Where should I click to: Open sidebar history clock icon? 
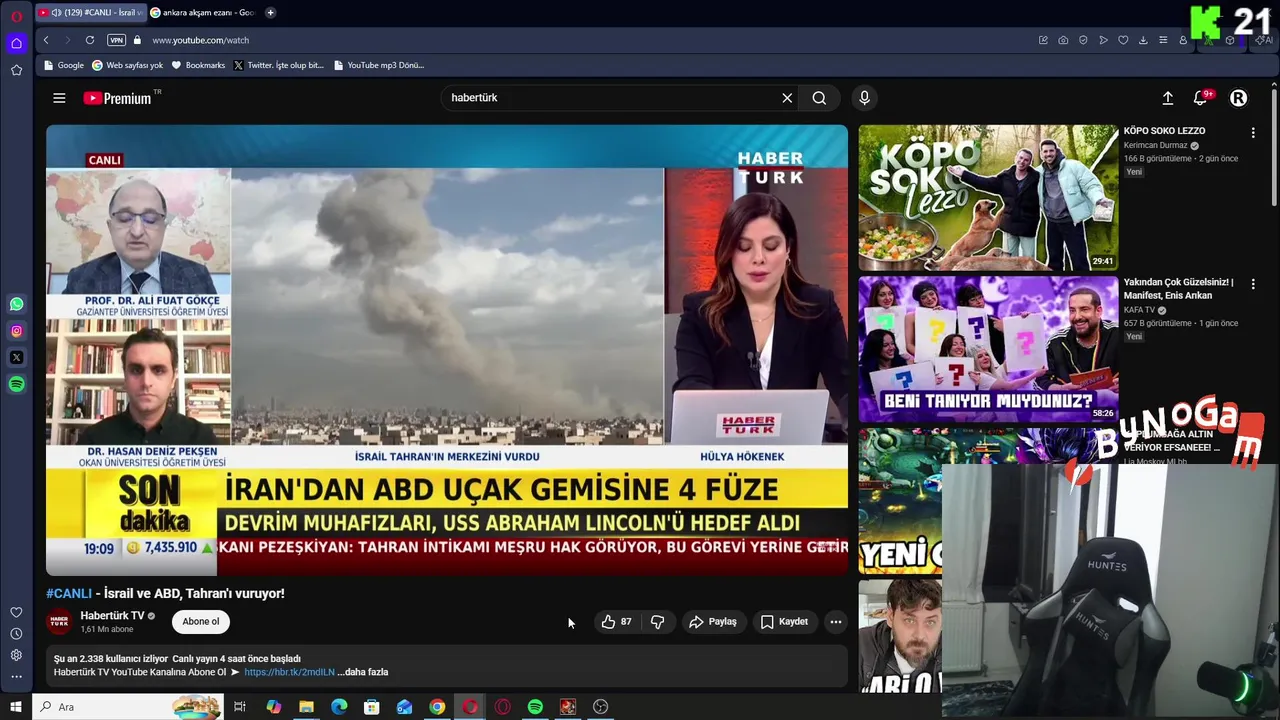point(16,634)
